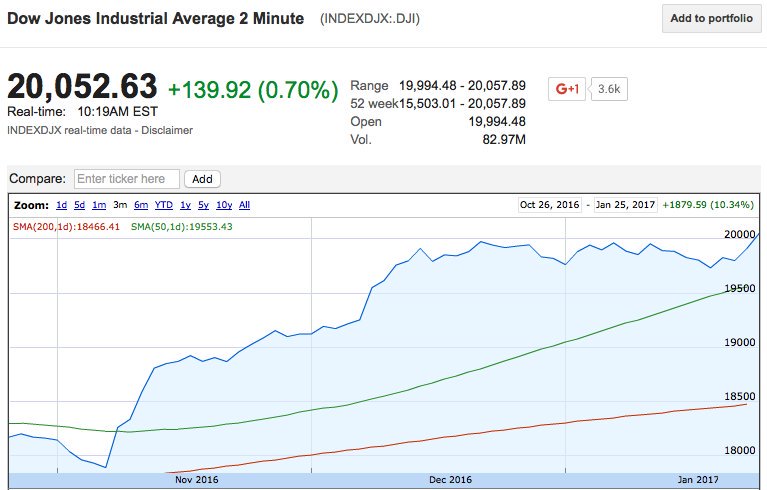The width and height of the screenshot is (767, 490).
Task: Select the 3m zoom range
Action: coord(120,205)
